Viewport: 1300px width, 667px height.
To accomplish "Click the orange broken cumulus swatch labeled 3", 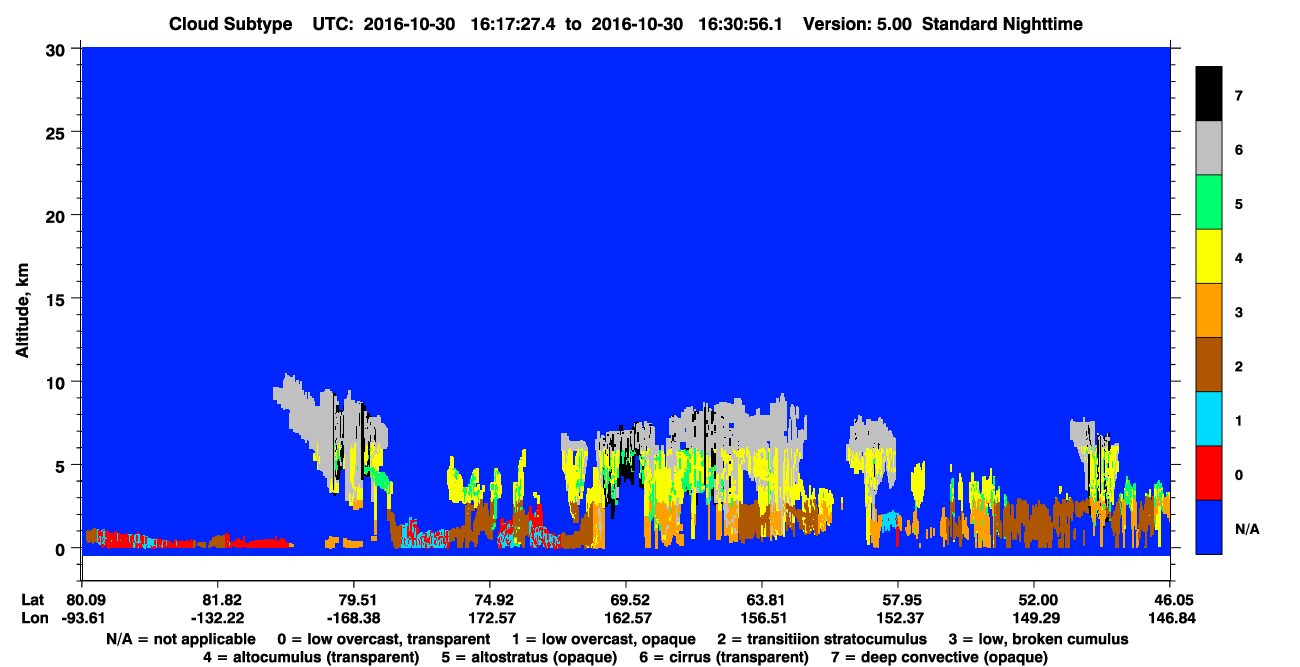I will (x=1208, y=310).
